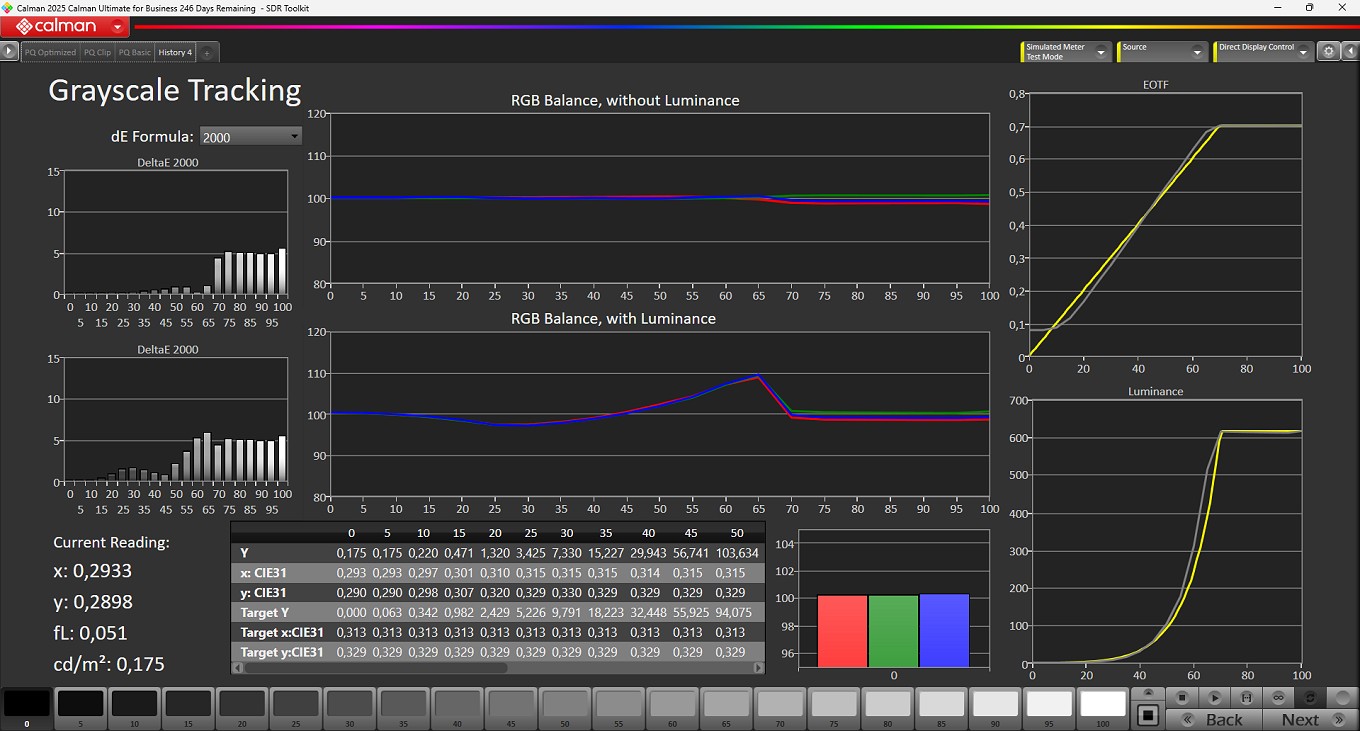
Task: Click the Target Y value 94,075
Action: [739, 612]
